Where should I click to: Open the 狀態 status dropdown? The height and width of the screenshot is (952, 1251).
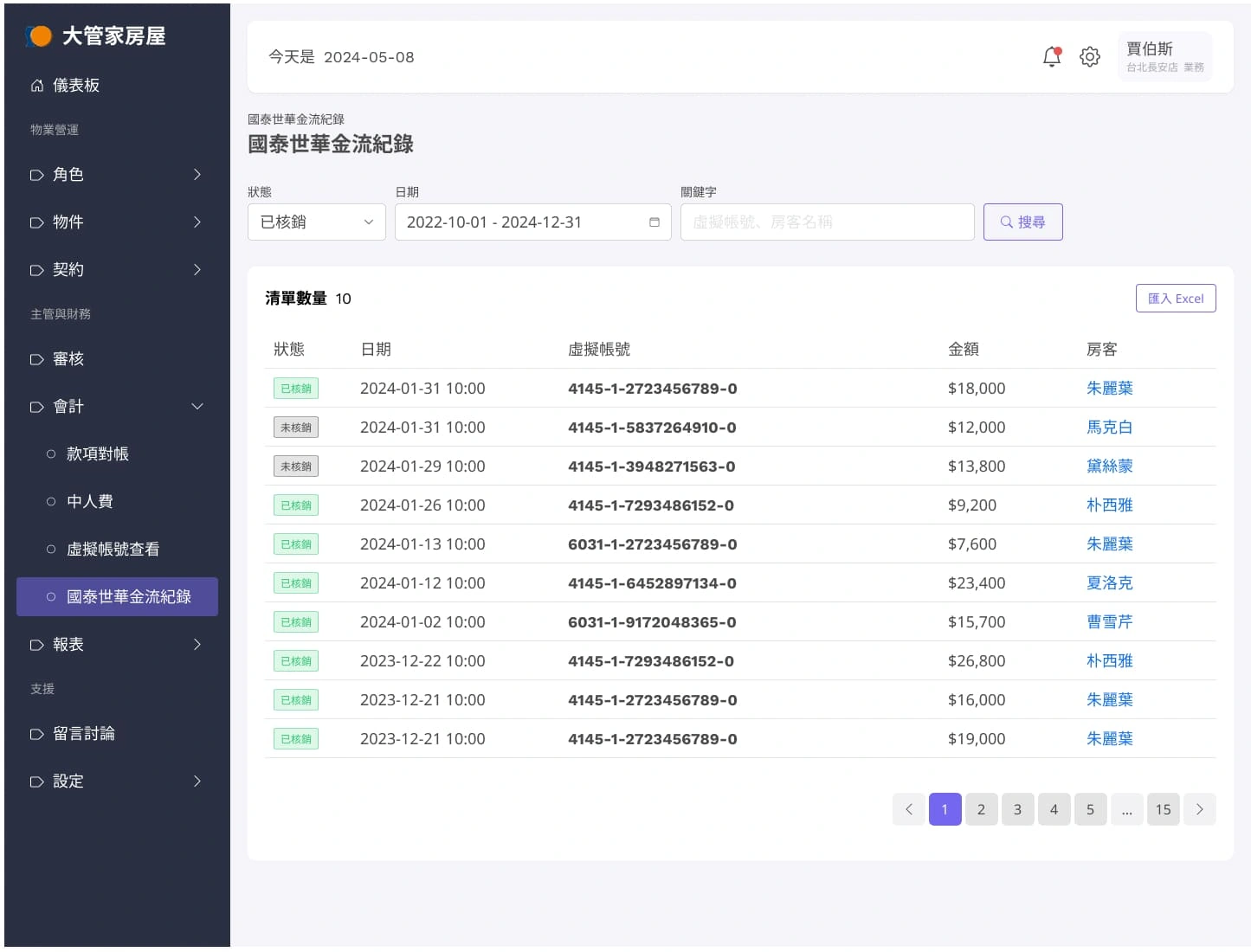tap(316, 222)
